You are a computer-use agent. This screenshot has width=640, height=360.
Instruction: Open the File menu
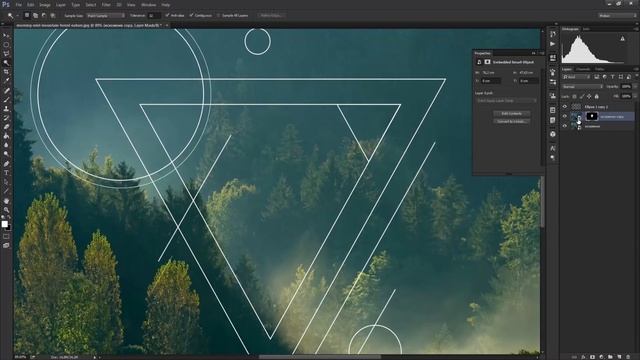(19, 5)
